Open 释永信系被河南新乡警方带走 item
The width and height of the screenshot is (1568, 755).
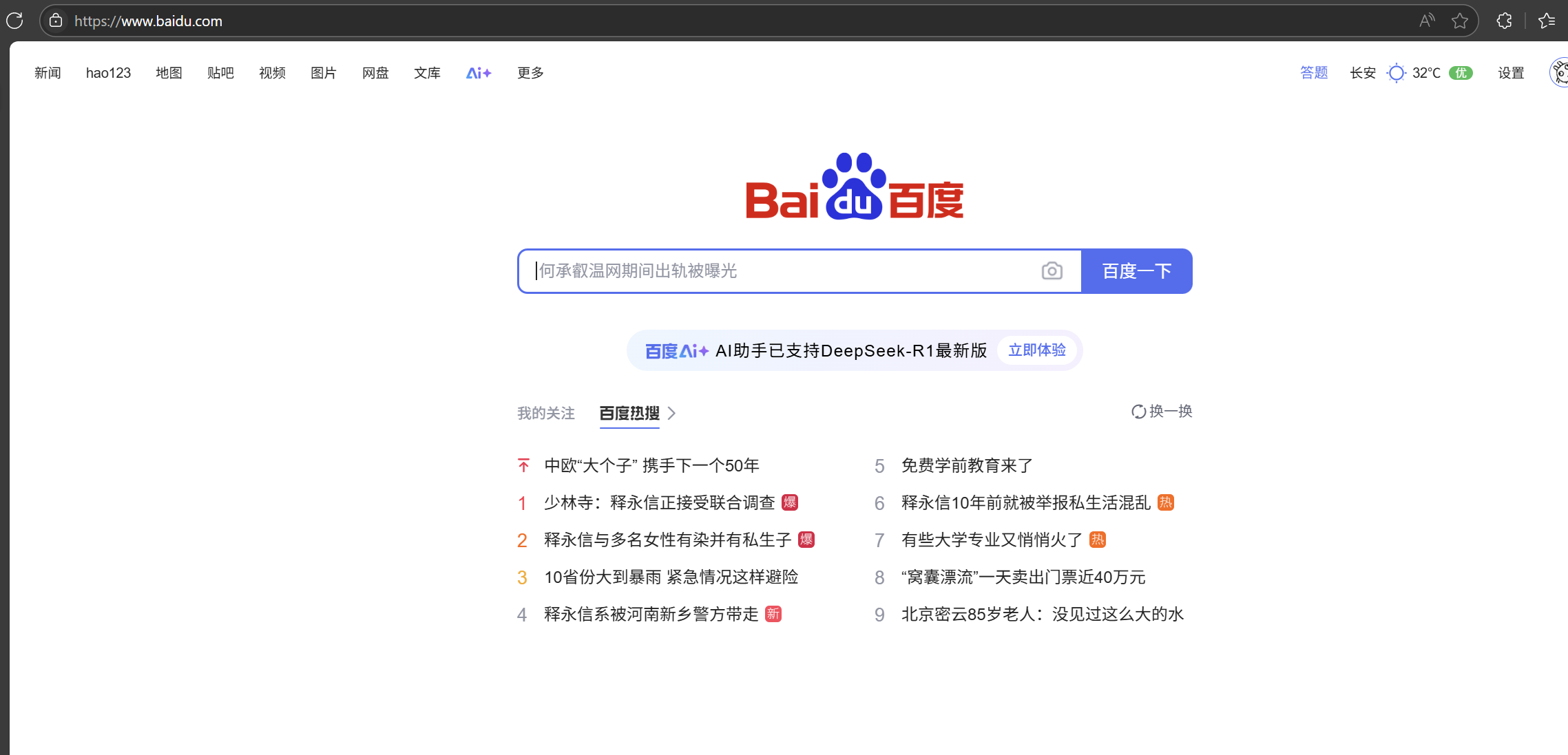click(651, 615)
